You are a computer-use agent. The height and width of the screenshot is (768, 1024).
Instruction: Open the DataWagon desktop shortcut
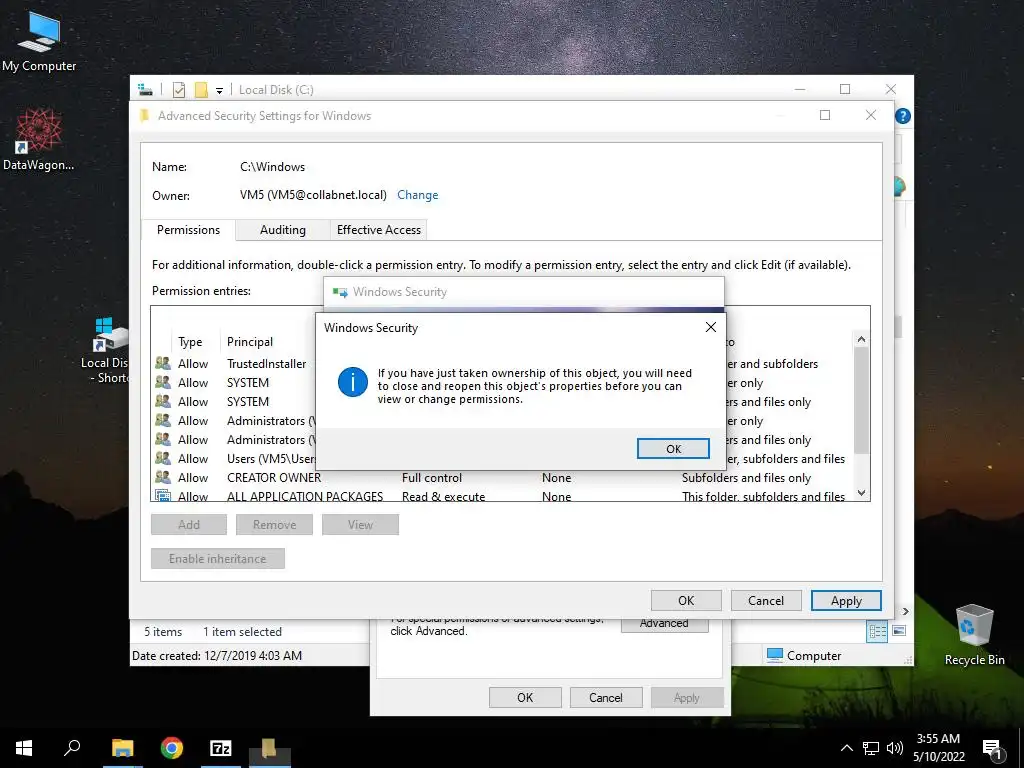[39, 140]
